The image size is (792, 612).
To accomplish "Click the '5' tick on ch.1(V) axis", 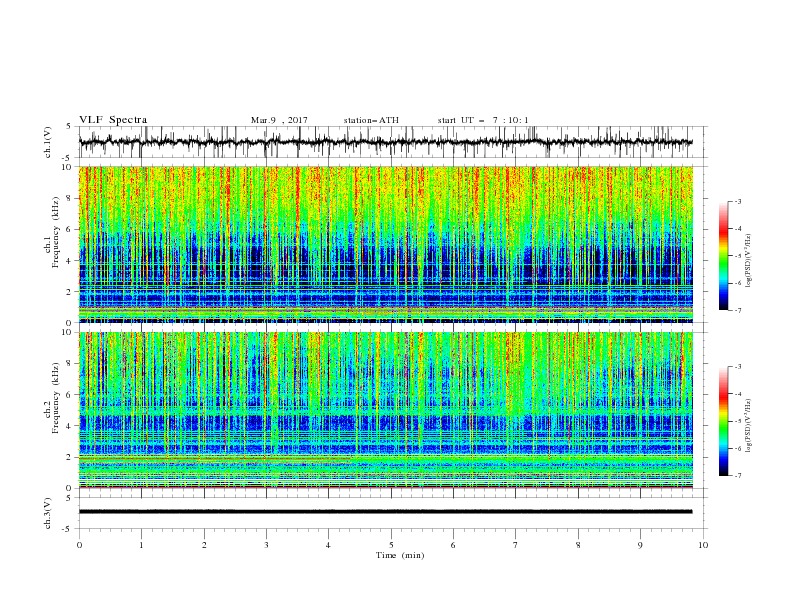I will (x=69, y=127).
